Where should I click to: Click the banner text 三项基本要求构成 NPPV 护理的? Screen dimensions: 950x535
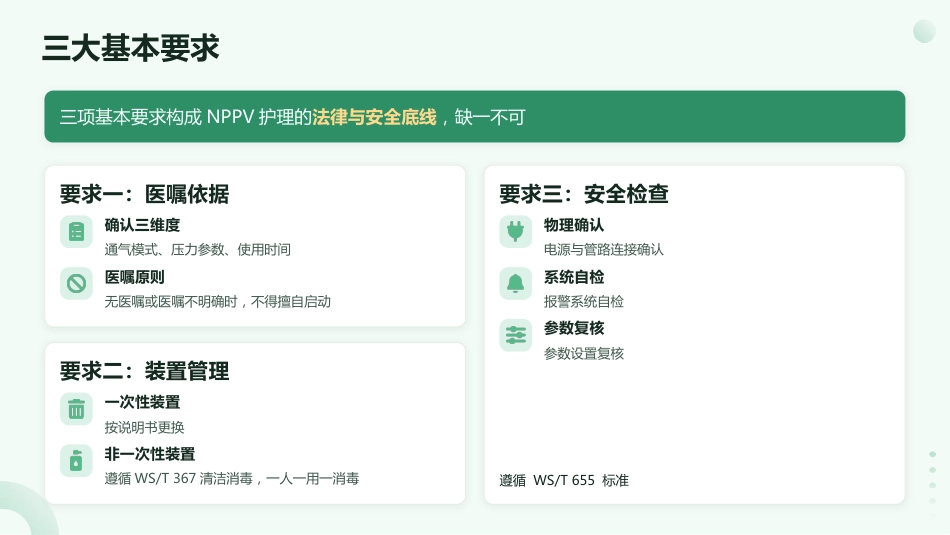[185, 117]
